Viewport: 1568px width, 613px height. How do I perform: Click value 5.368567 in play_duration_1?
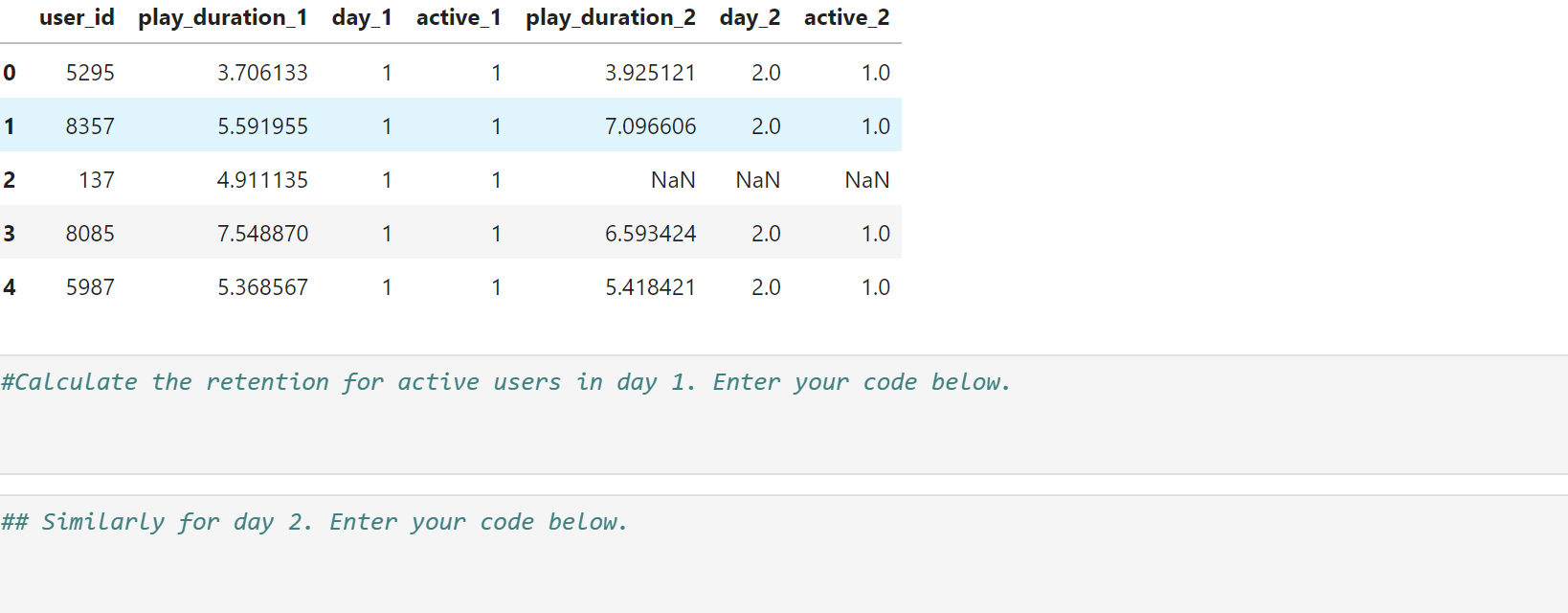pos(262,287)
